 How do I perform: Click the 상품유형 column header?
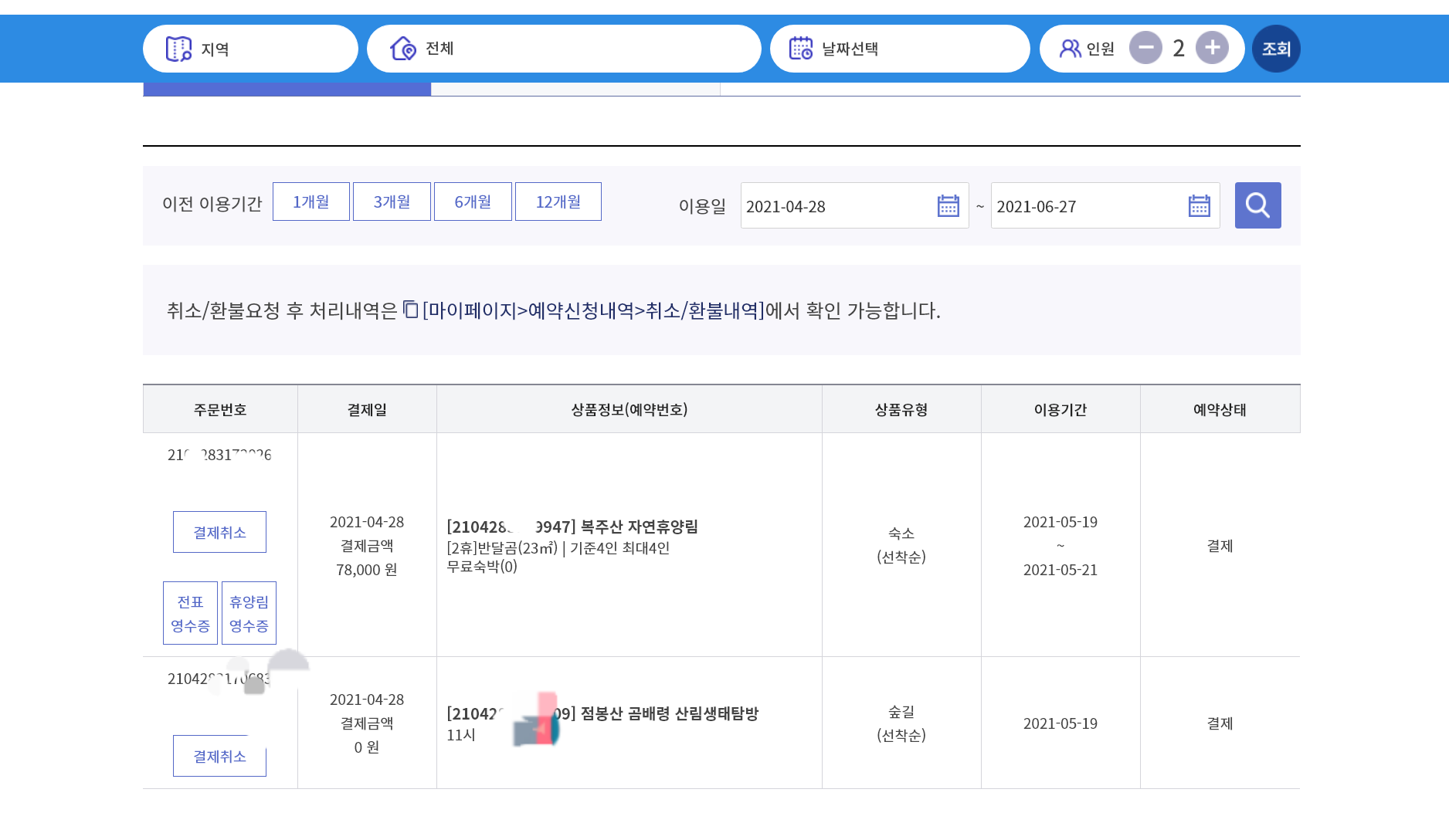coord(901,409)
